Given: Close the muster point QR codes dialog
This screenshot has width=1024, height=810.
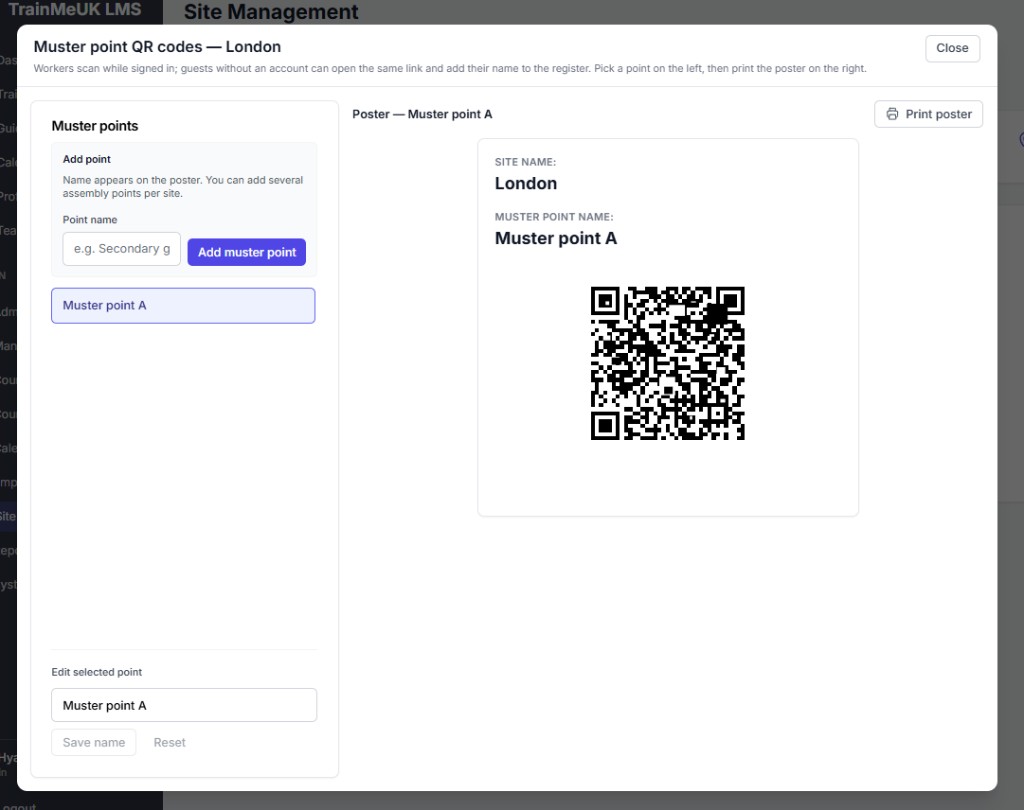Looking at the screenshot, I should pos(952,48).
